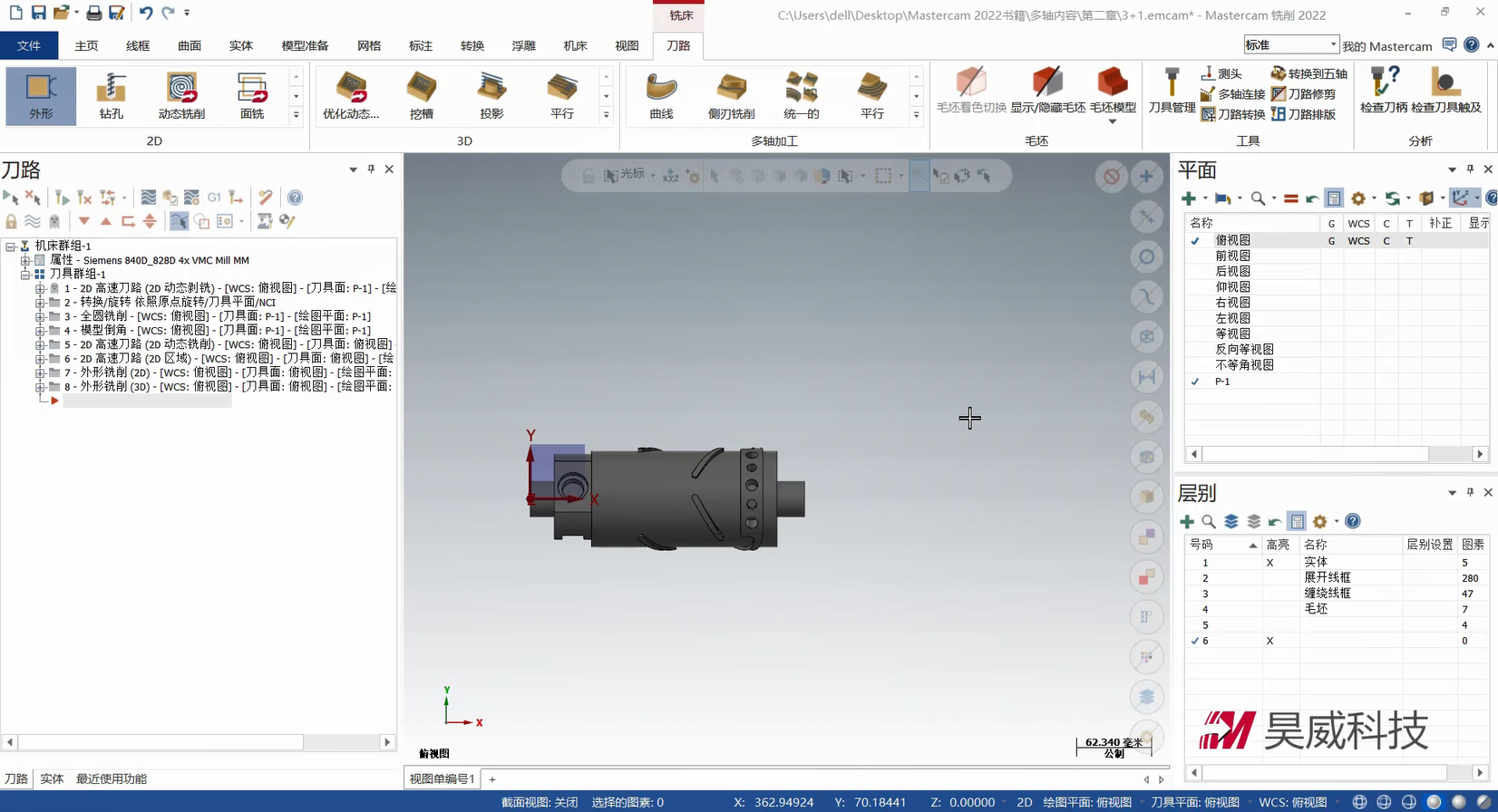
Task: Open the 侧刃铣削 swarf milling toolpath
Action: coord(731,96)
